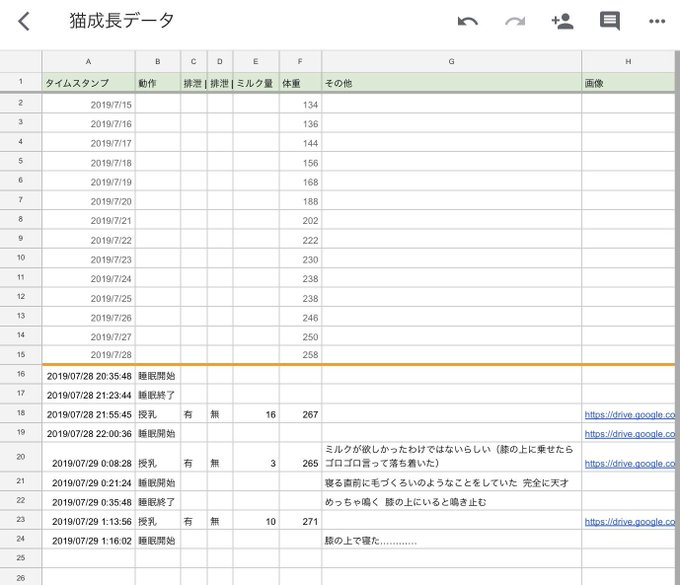680x585 pixels.
Task: Select the 2019/07/28 20:35:48 timestamp cell
Action: 88,376
